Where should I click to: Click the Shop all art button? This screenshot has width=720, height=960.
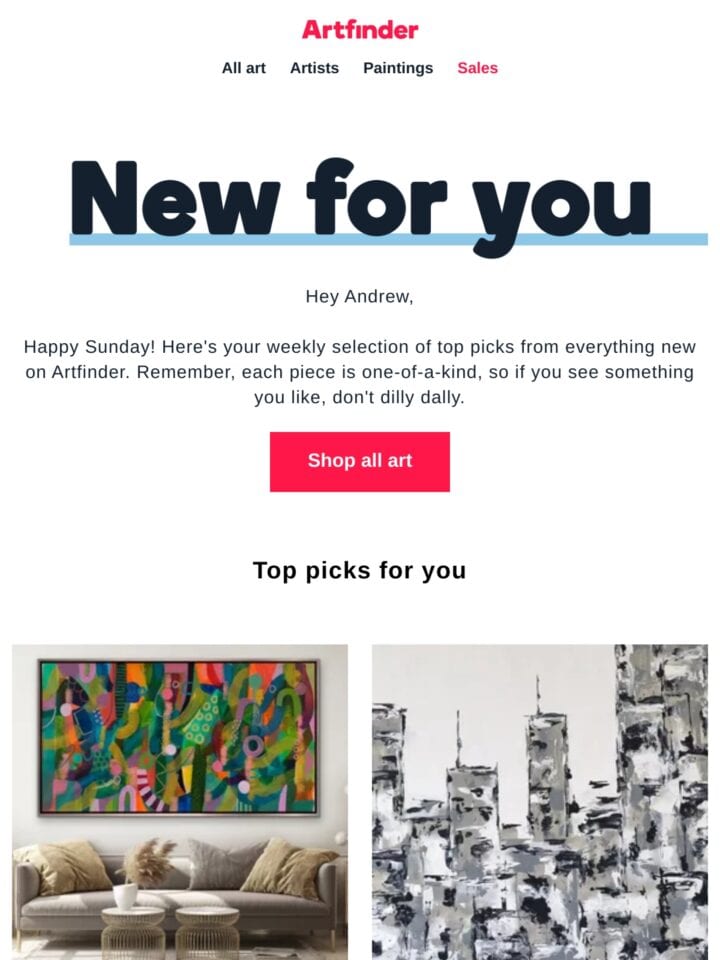click(360, 462)
